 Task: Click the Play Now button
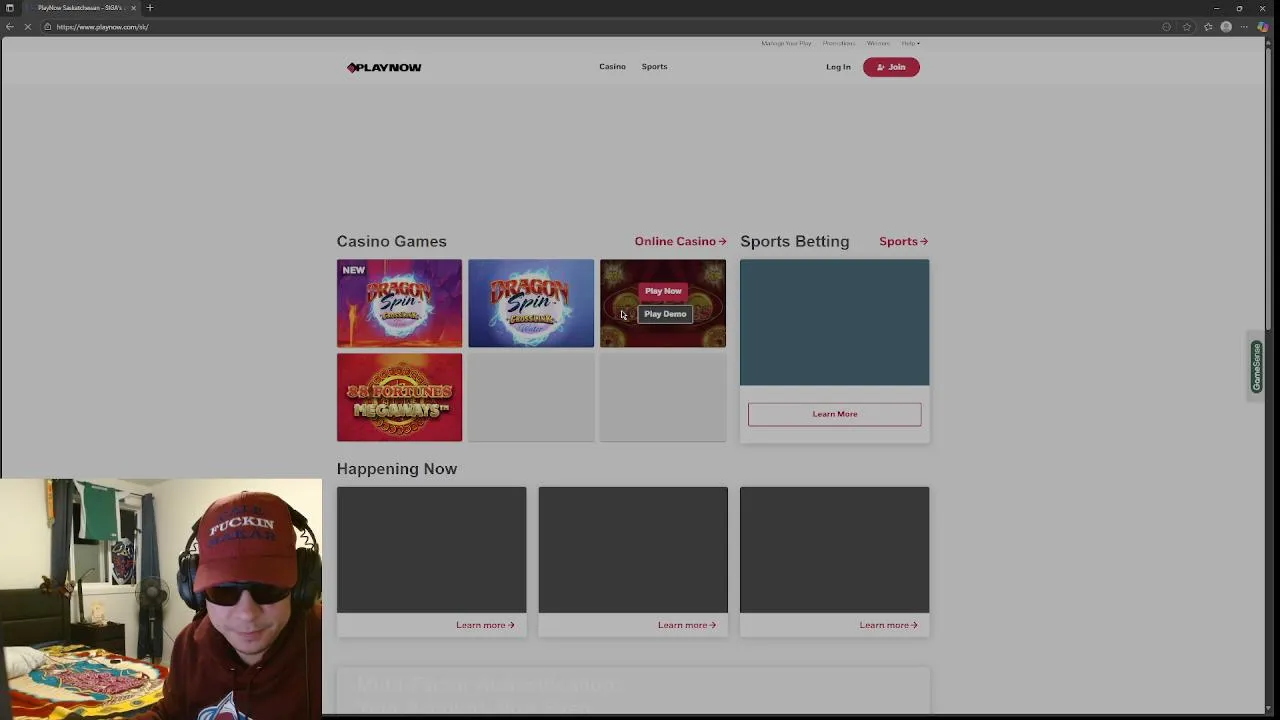[x=663, y=291]
